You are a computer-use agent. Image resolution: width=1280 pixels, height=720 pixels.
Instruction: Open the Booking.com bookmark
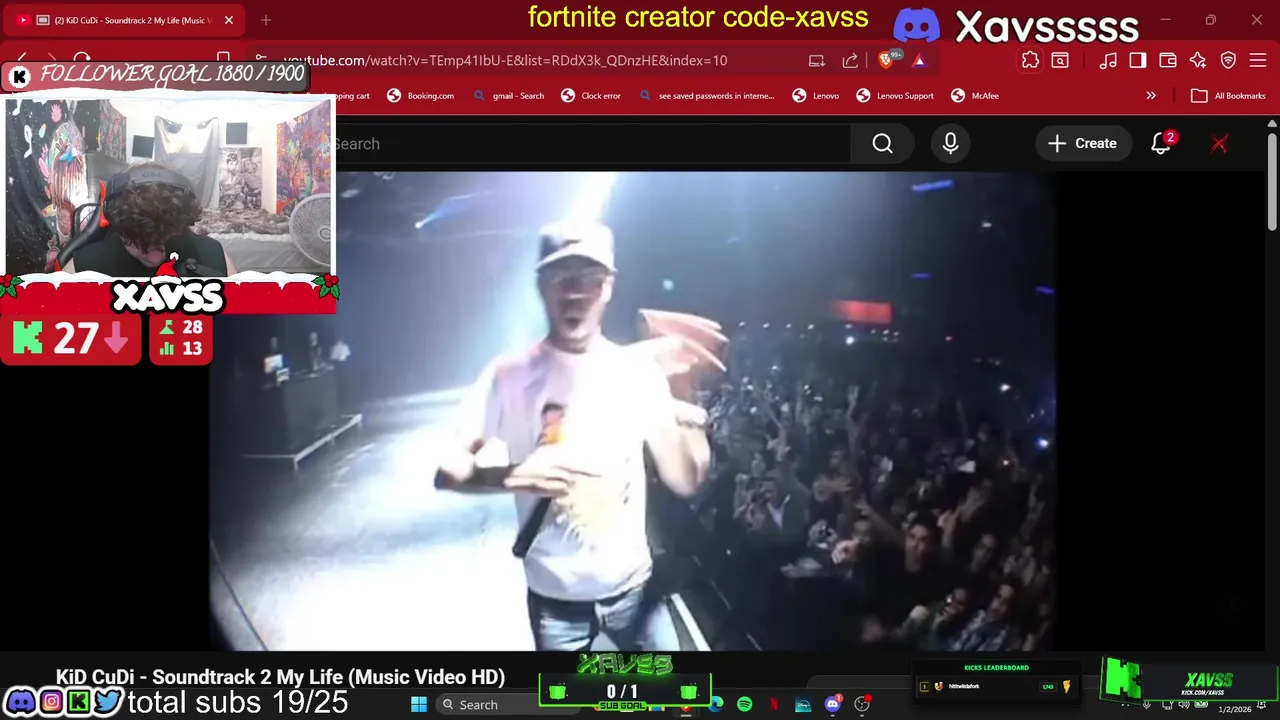pyautogui.click(x=420, y=96)
